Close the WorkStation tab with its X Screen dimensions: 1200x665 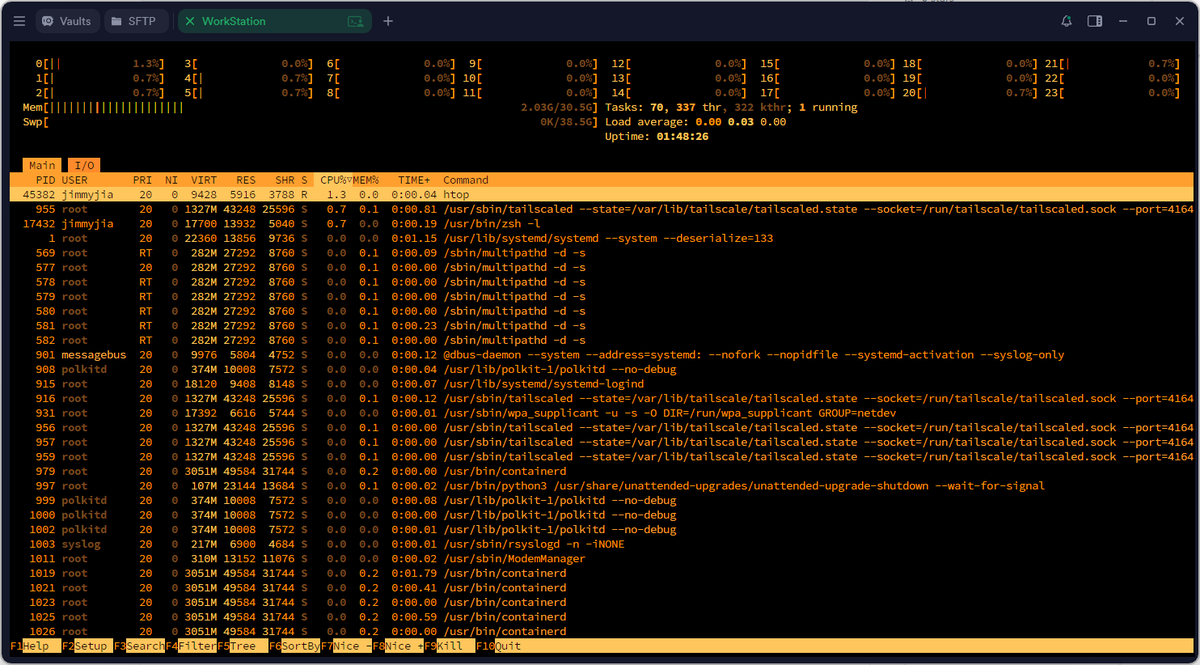pyautogui.click(x=190, y=21)
